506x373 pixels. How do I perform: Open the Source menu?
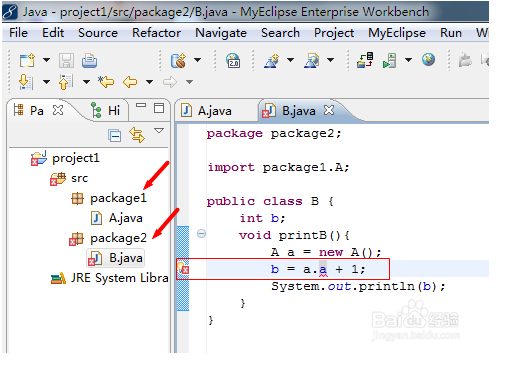(98, 33)
